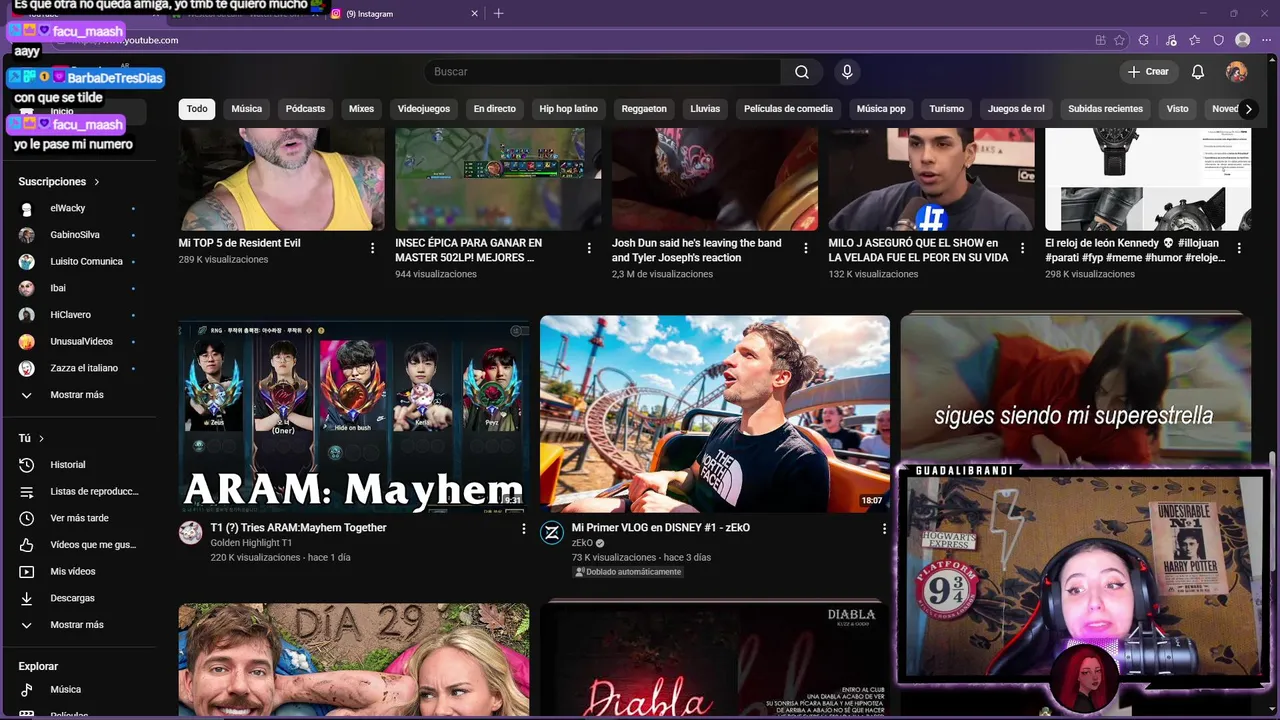
Task: Start voice search with the microphone icon
Action: pos(847,72)
